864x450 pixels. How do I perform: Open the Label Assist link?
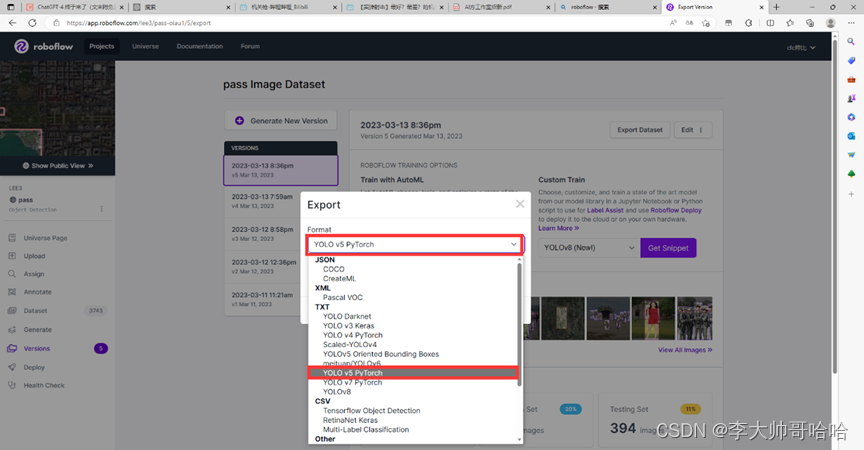(x=605, y=210)
